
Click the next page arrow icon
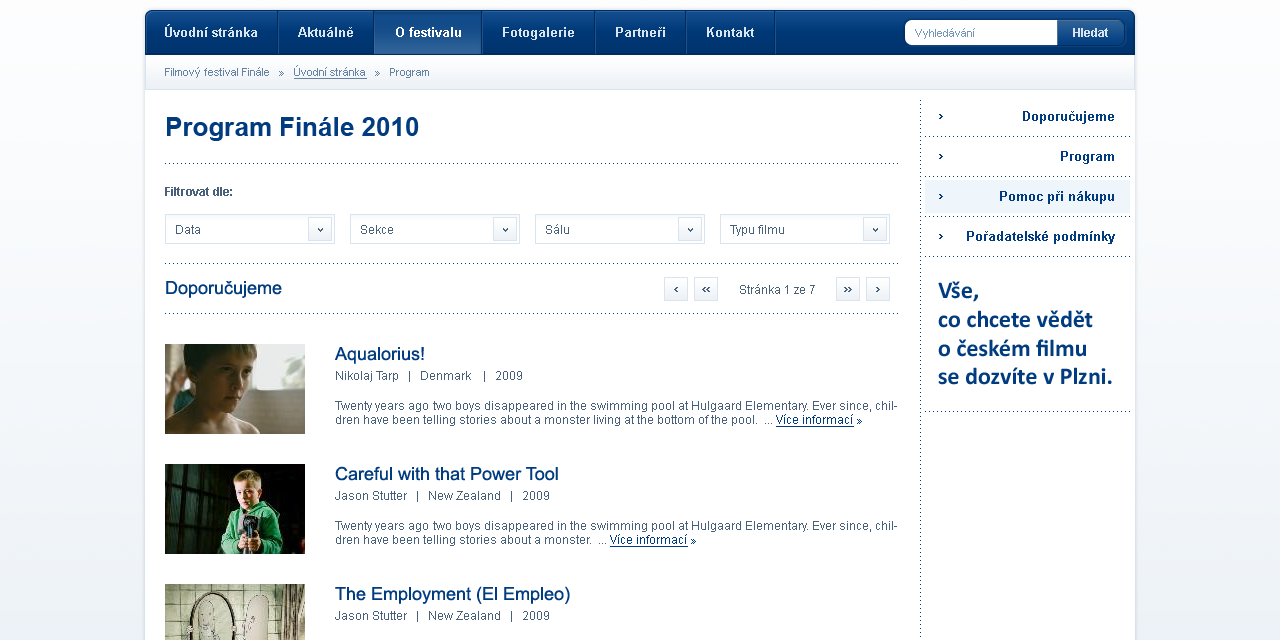(877, 288)
